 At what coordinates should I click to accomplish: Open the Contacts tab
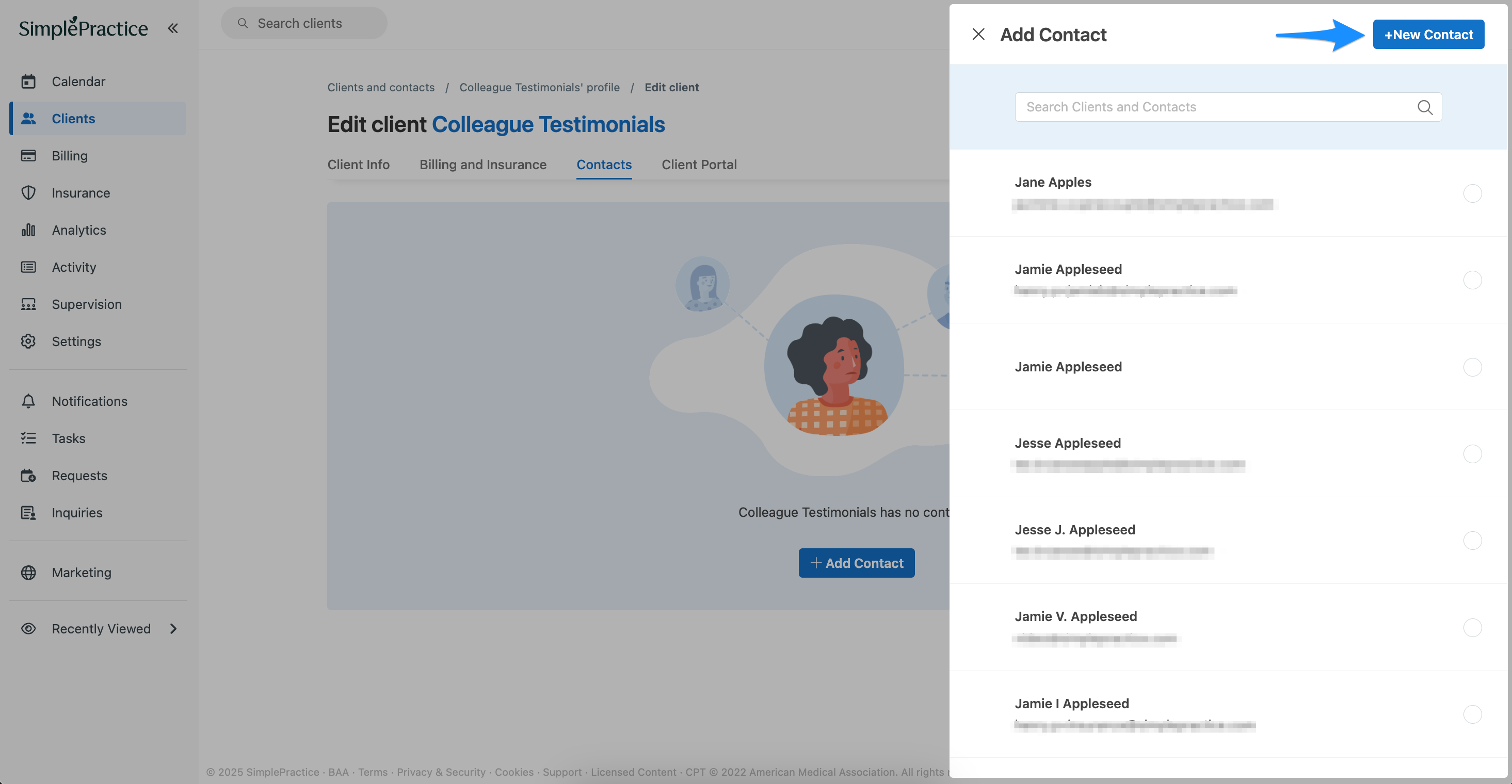pos(603,165)
